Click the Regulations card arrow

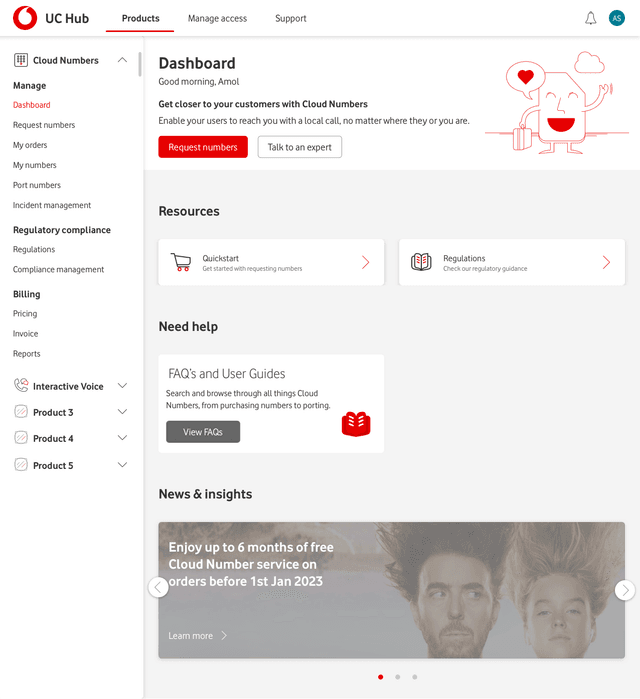(606, 262)
